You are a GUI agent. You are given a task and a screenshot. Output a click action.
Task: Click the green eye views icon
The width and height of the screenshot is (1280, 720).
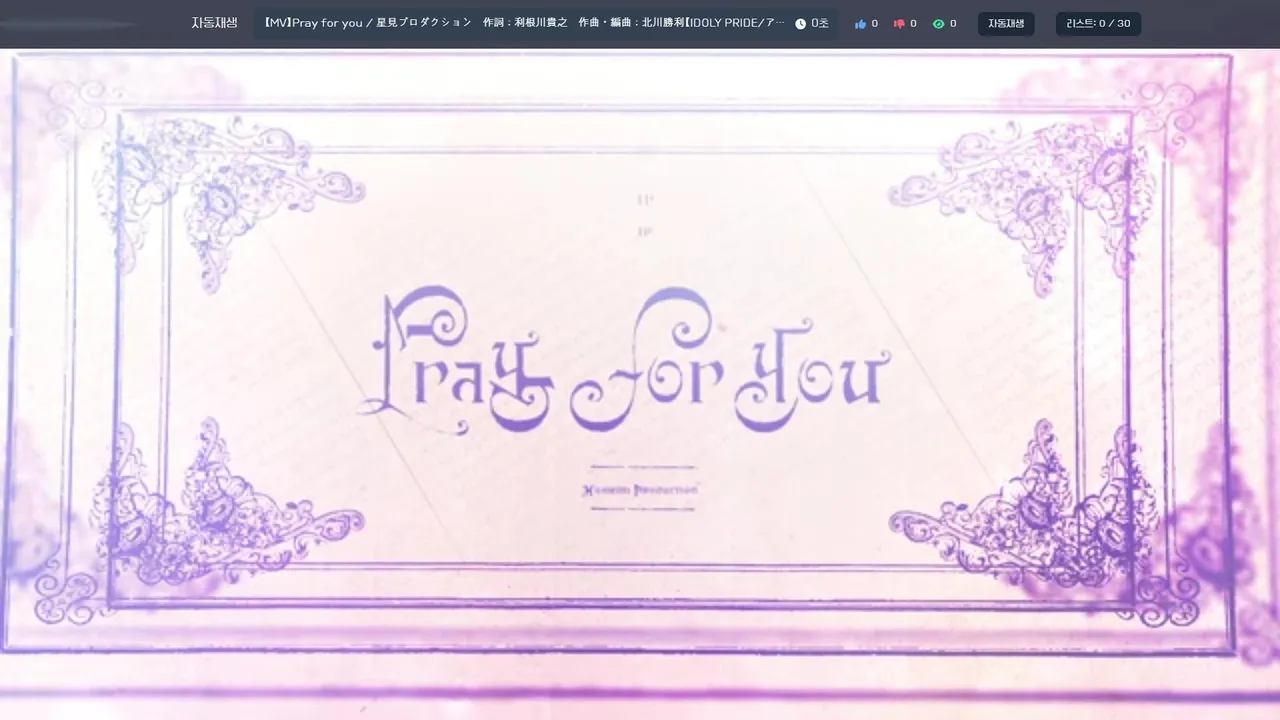click(x=938, y=24)
